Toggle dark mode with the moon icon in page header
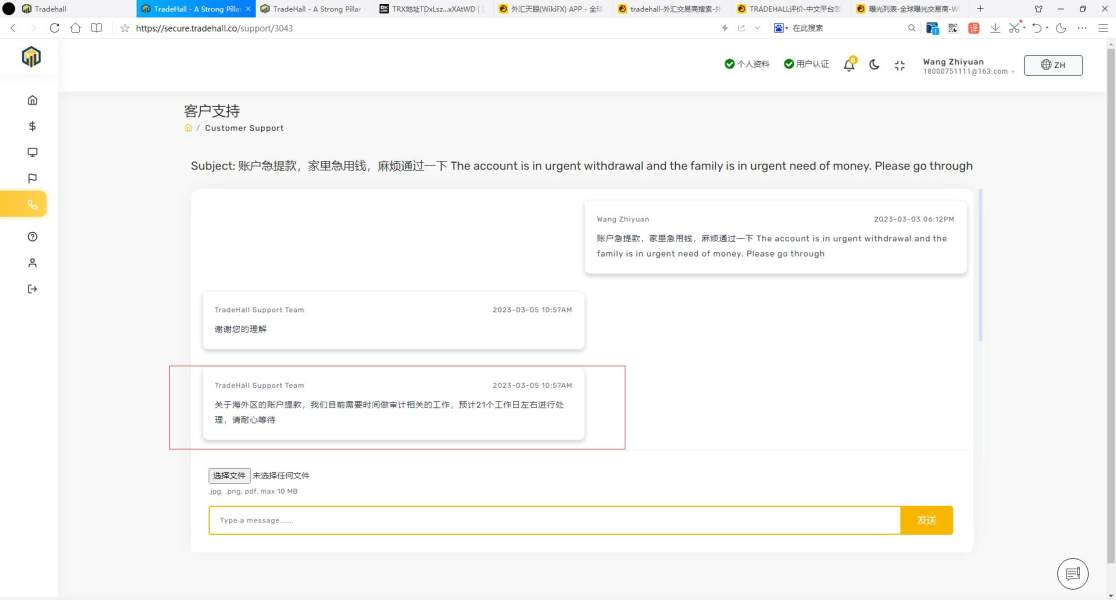This screenshot has width=1116, height=600. coord(874,65)
